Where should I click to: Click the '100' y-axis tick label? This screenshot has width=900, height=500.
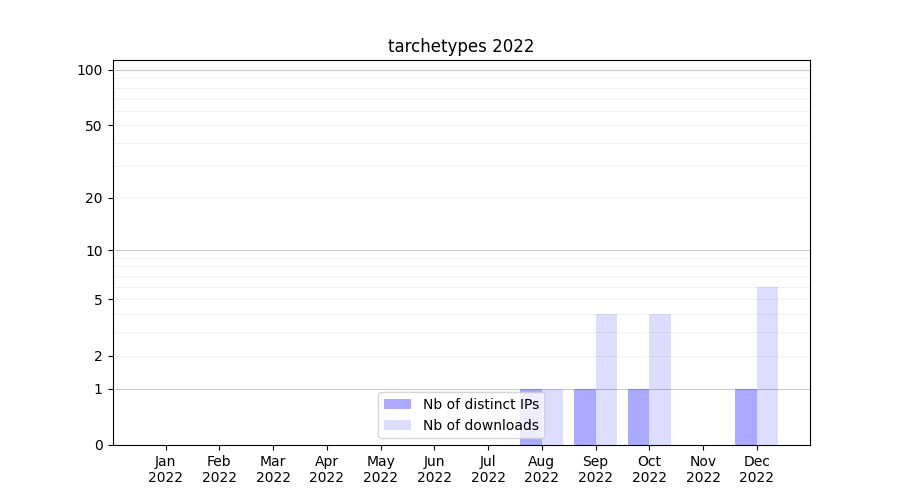click(90, 70)
